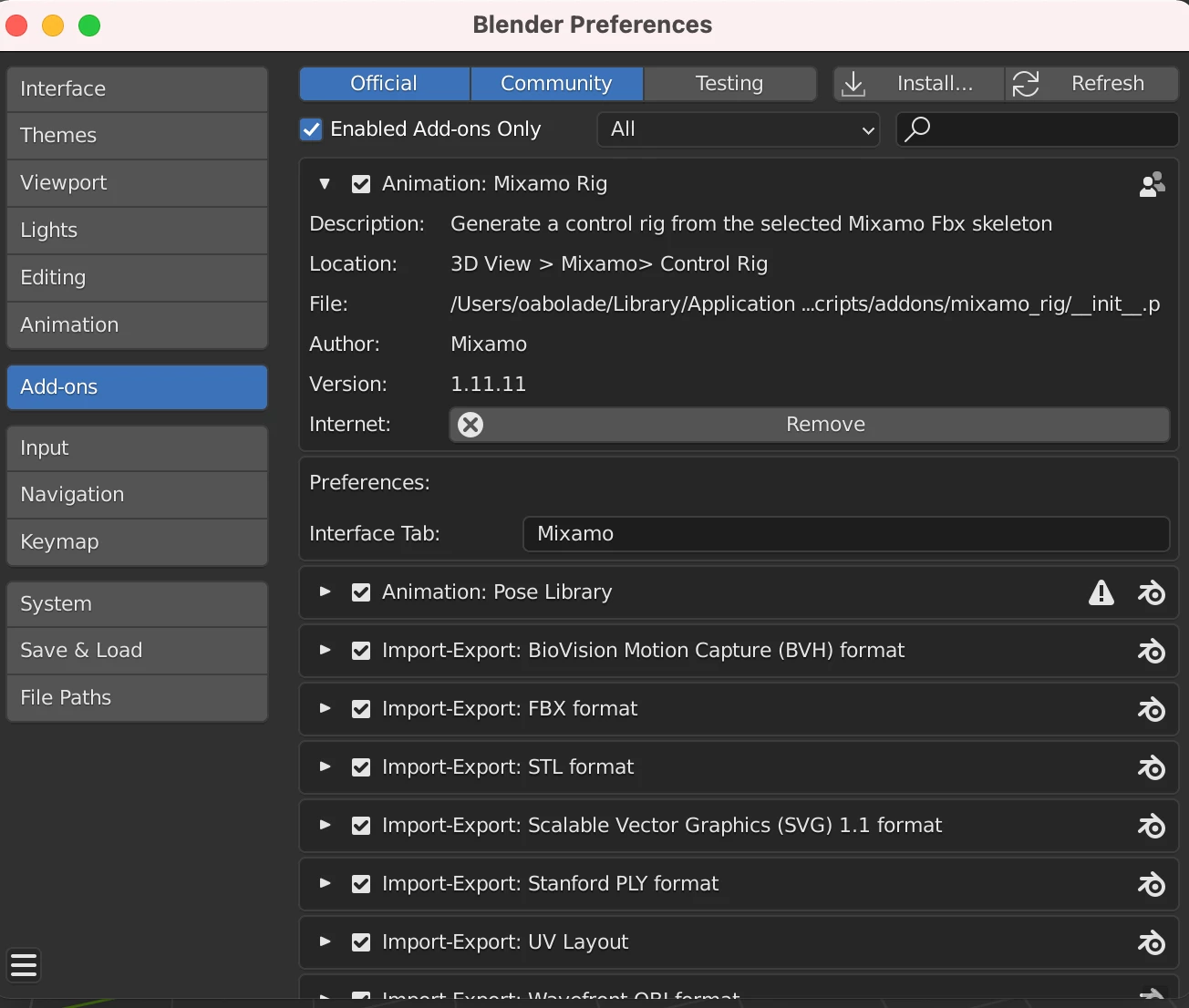Click Blender logo on UV Layout row
This screenshot has width=1189, height=1008.
[1152, 942]
